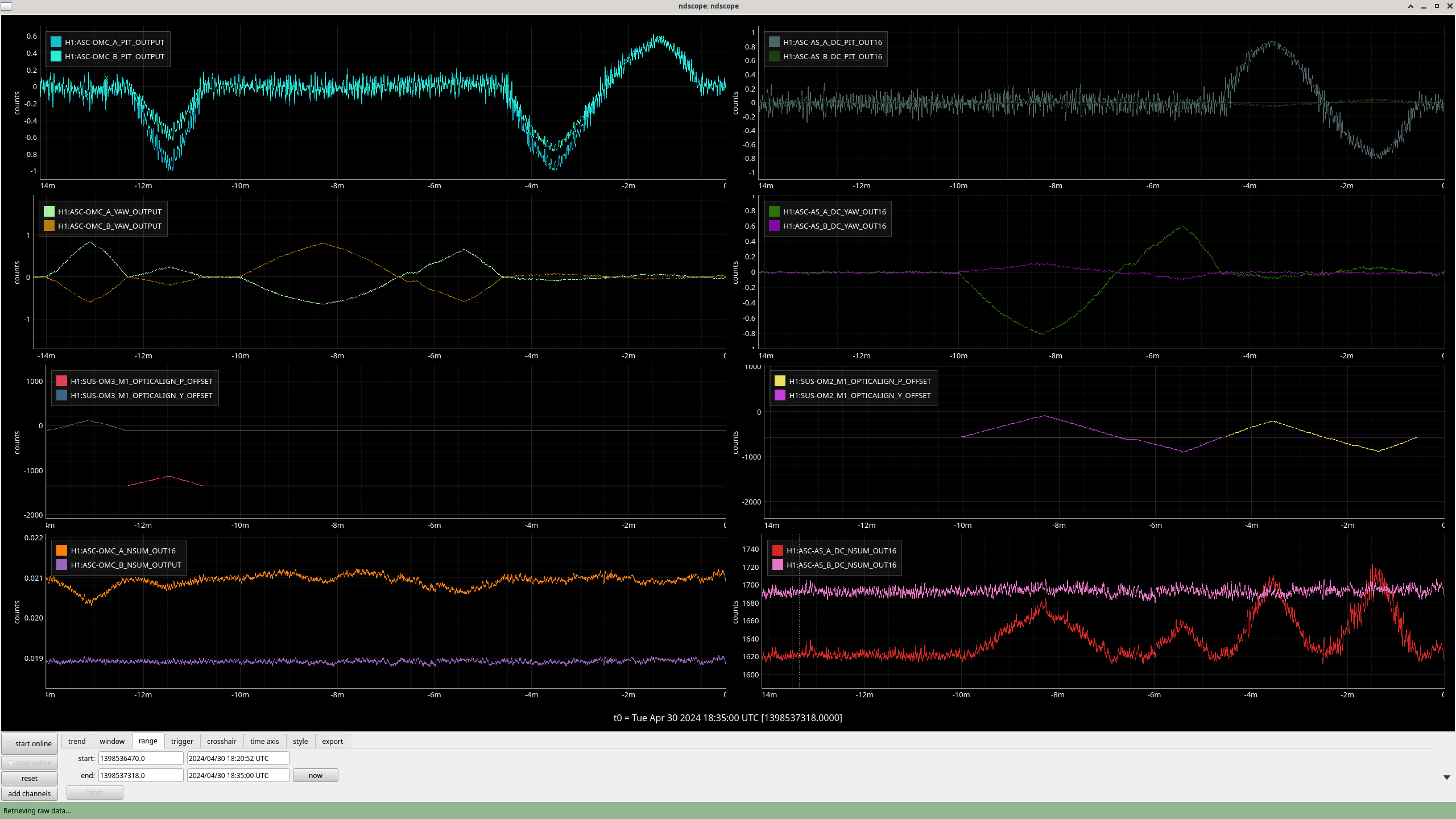
Task: Click the green H1:ASC-AS_A_DC_YAW_OUT16 legend marker
Action: (774, 212)
